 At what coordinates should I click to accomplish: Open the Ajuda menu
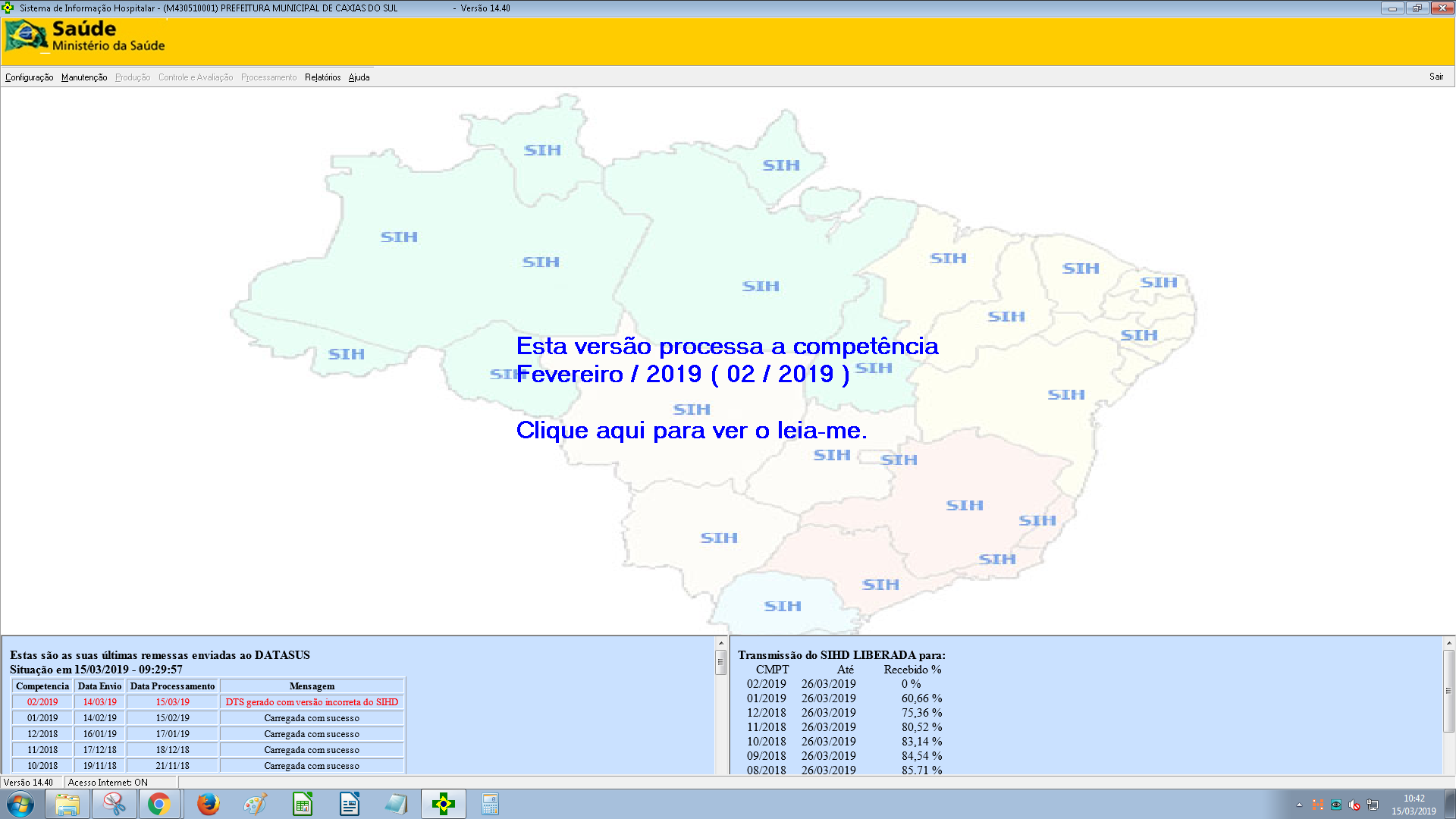pyautogui.click(x=358, y=77)
